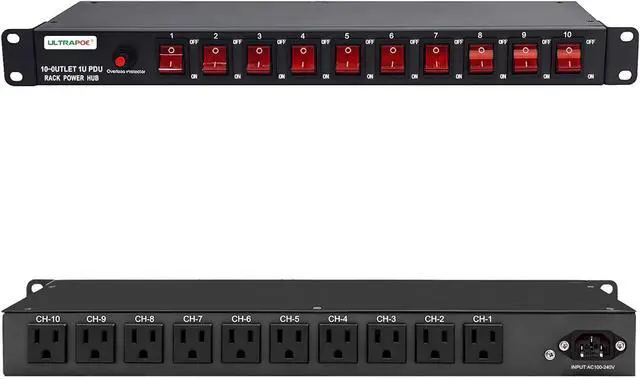Click the CH-2 outlet socket

[x=434, y=344]
